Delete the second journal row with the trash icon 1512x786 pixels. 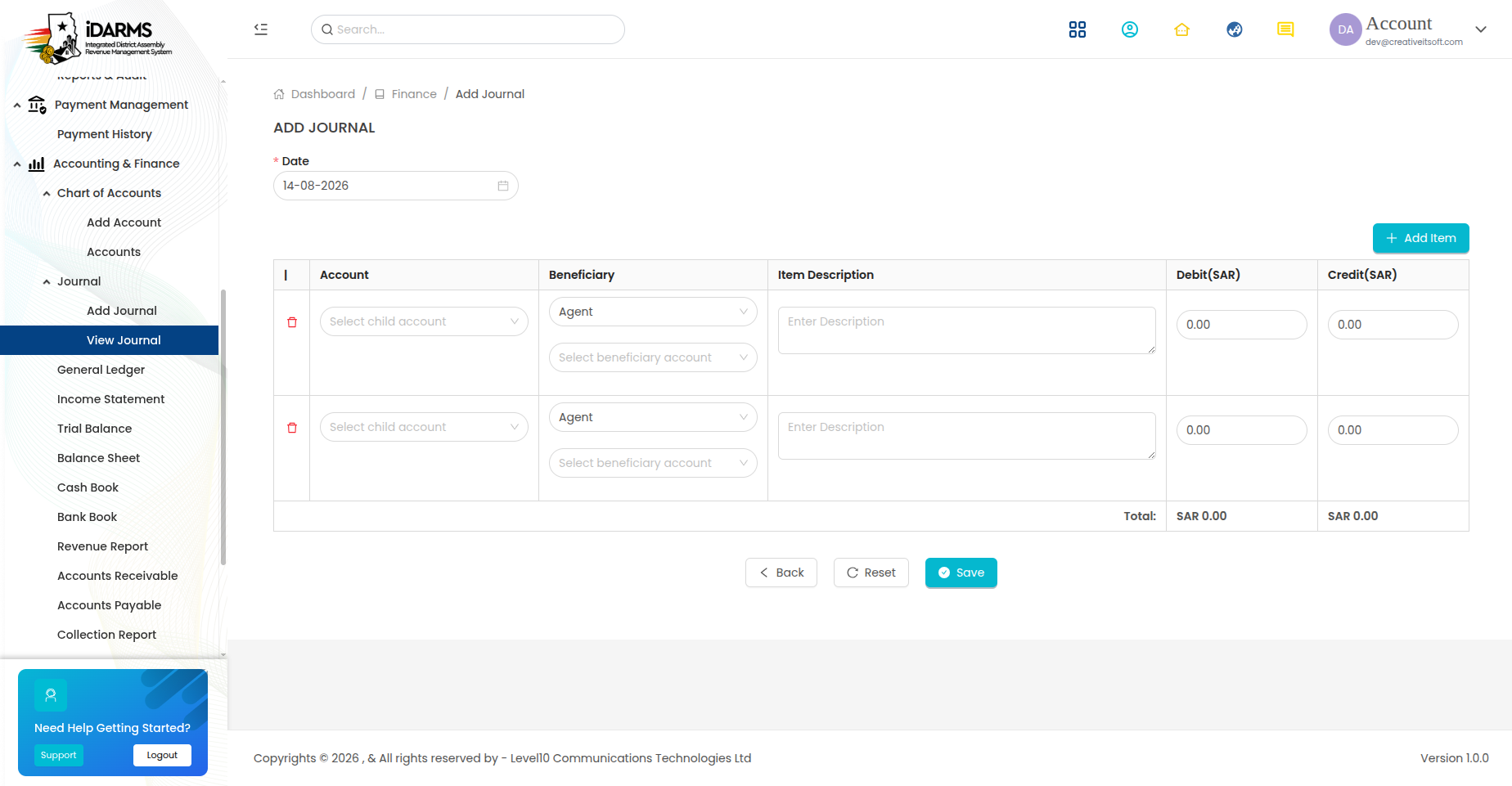[292, 428]
